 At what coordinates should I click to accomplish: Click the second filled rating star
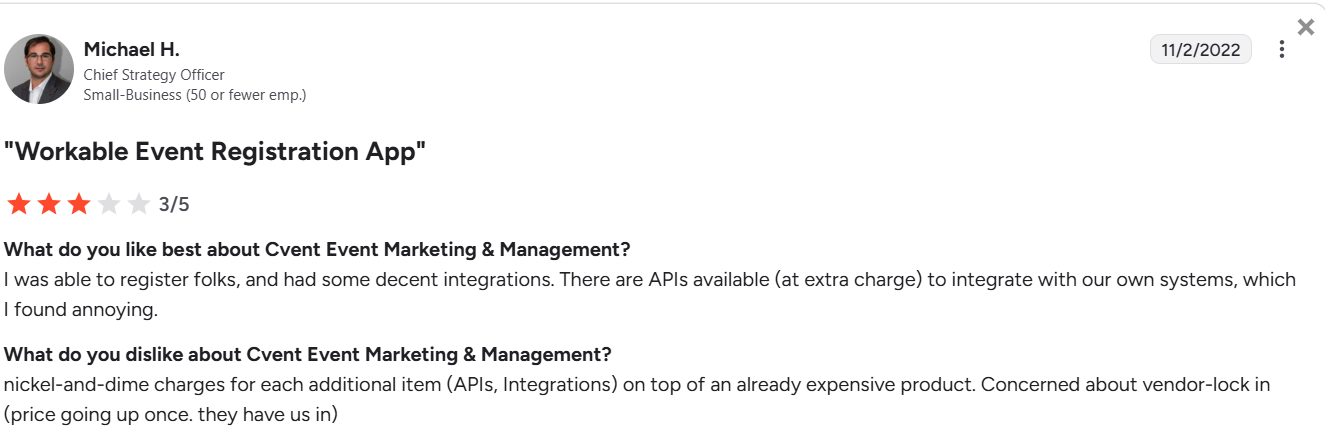click(49, 205)
